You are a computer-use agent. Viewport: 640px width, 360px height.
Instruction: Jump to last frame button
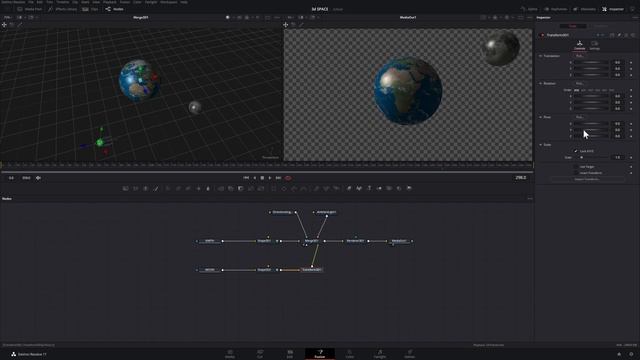pyautogui.click(x=278, y=178)
